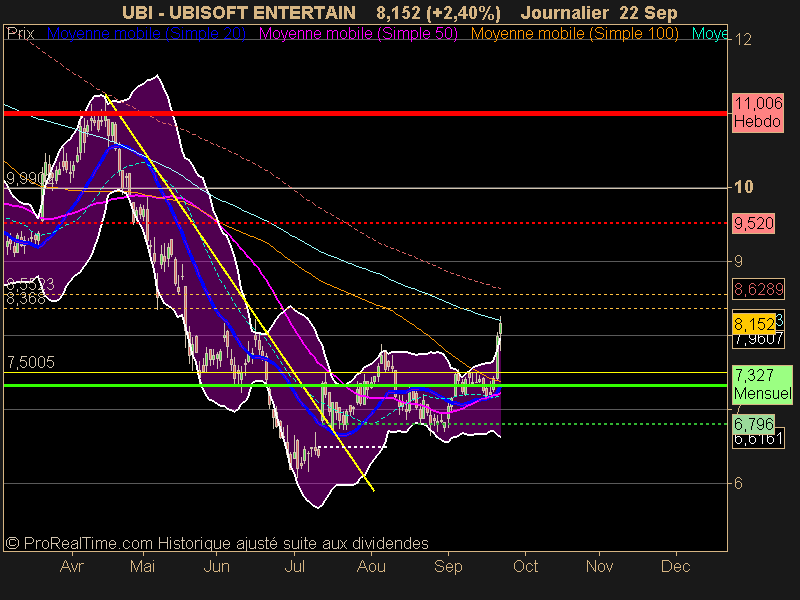Screen dimensions: 800x600
Task: Select the "Moyenne mobile (Simple 20)" legend entry
Action: [146, 34]
